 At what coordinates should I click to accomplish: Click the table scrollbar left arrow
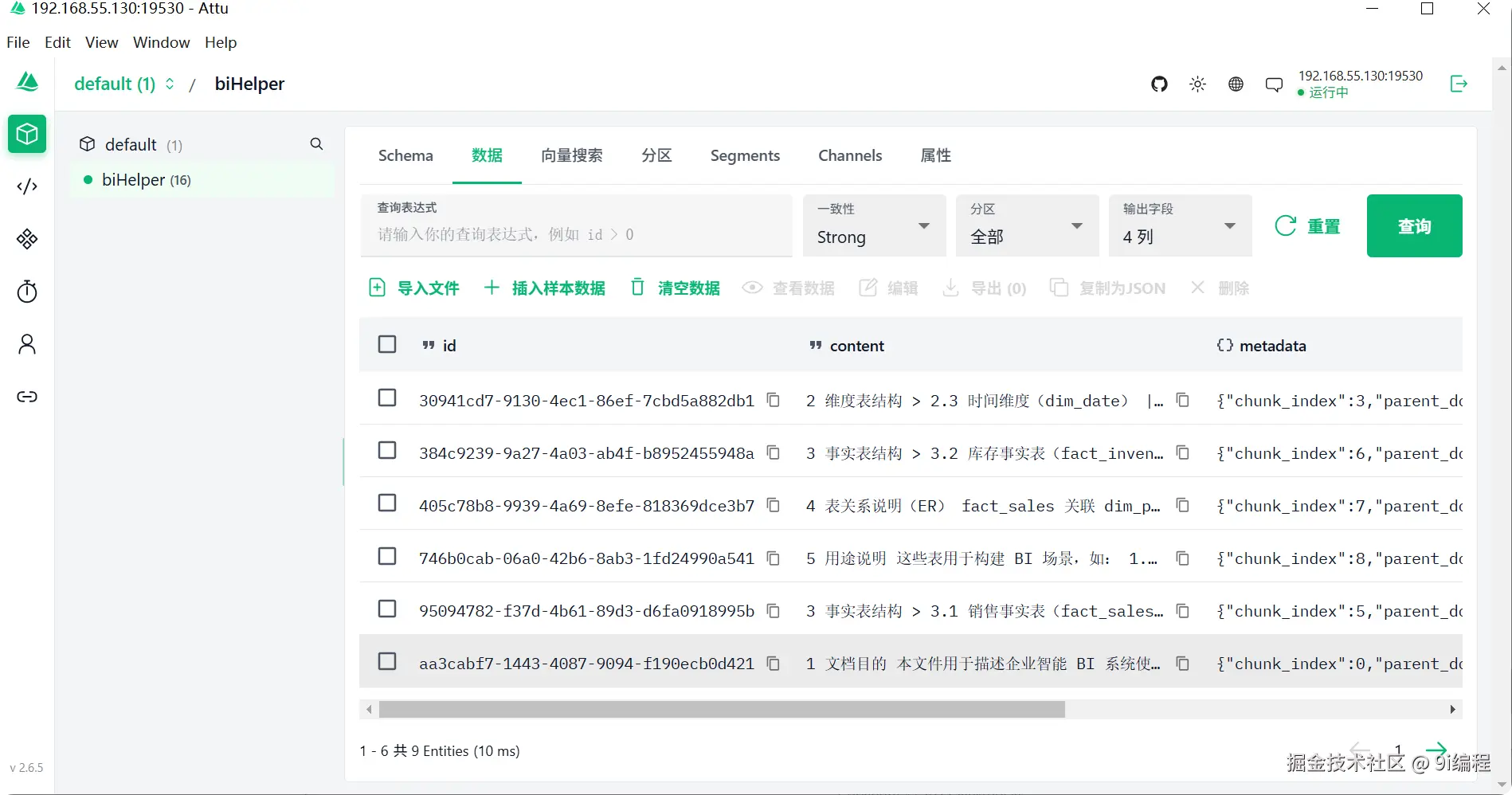(x=368, y=709)
